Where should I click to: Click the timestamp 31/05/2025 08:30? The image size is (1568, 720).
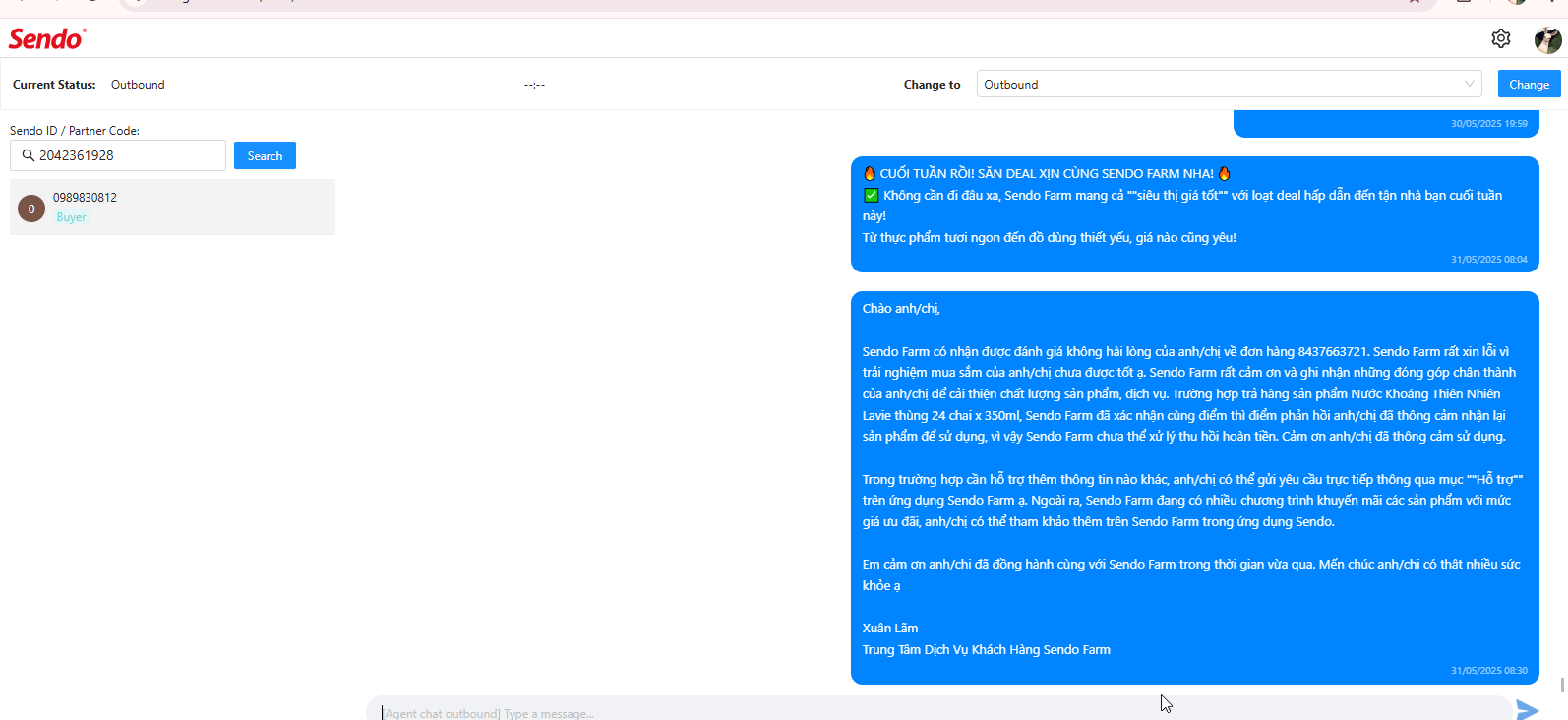coord(1488,671)
